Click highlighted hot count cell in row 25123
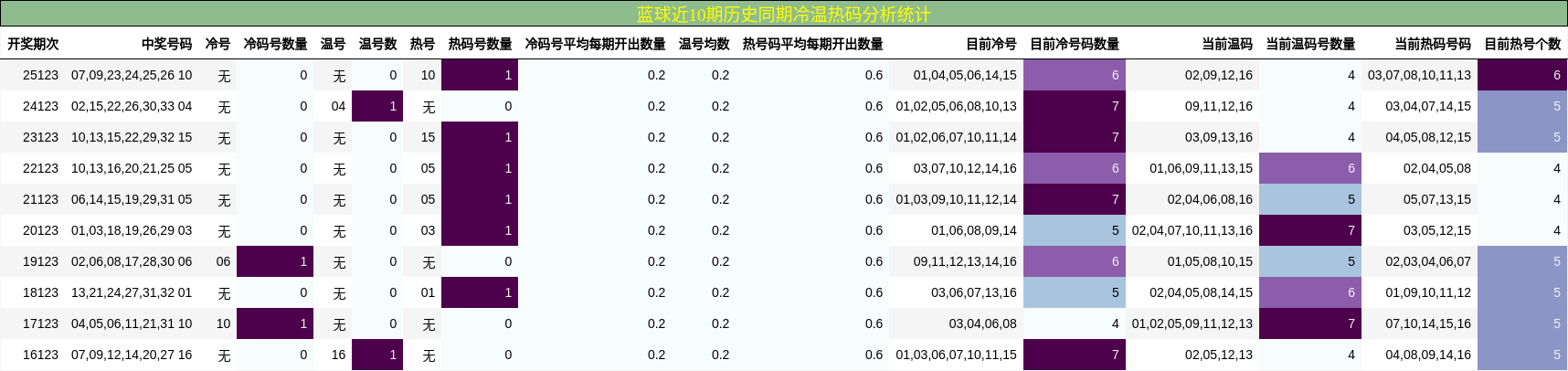Viewport: 1568px width, 371px height. (x=480, y=75)
